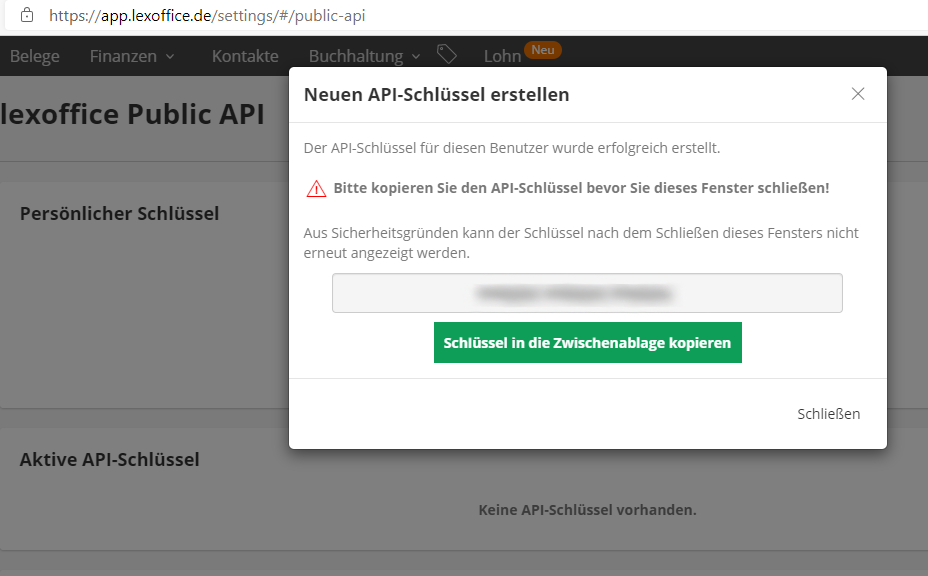Click the close X on the dialog
This screenshot has height=576, width=928.
tap(857, 93)
